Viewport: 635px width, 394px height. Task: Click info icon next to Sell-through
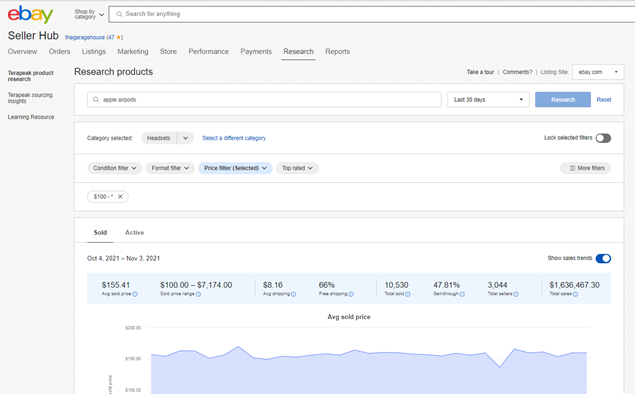point(462,294)
